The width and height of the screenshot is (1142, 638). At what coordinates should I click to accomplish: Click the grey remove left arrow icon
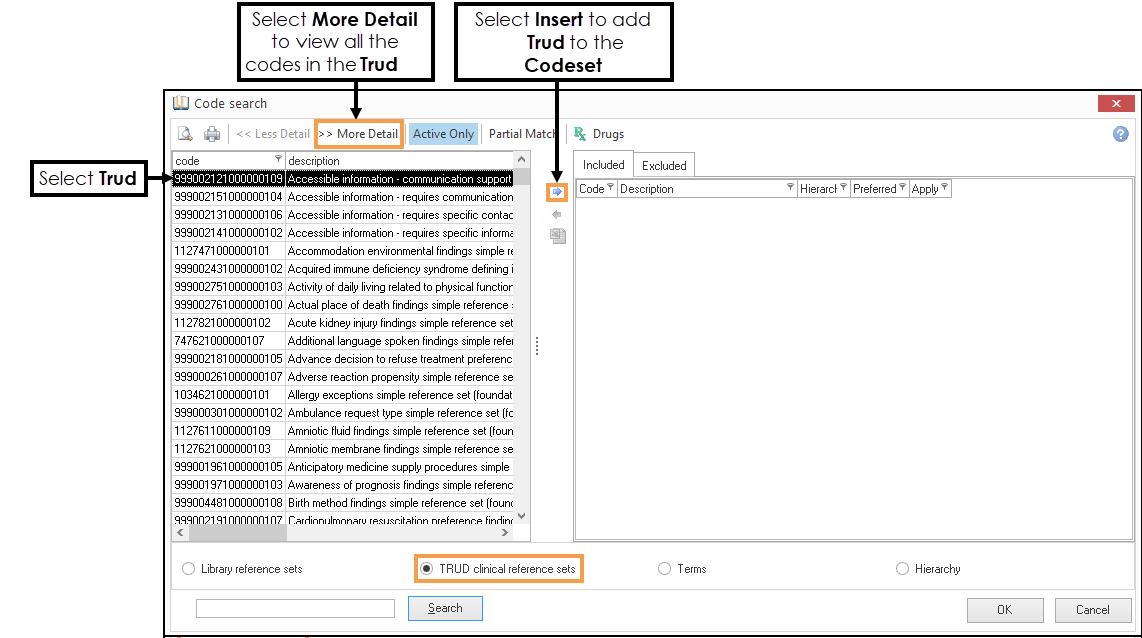tap(557, 214)
